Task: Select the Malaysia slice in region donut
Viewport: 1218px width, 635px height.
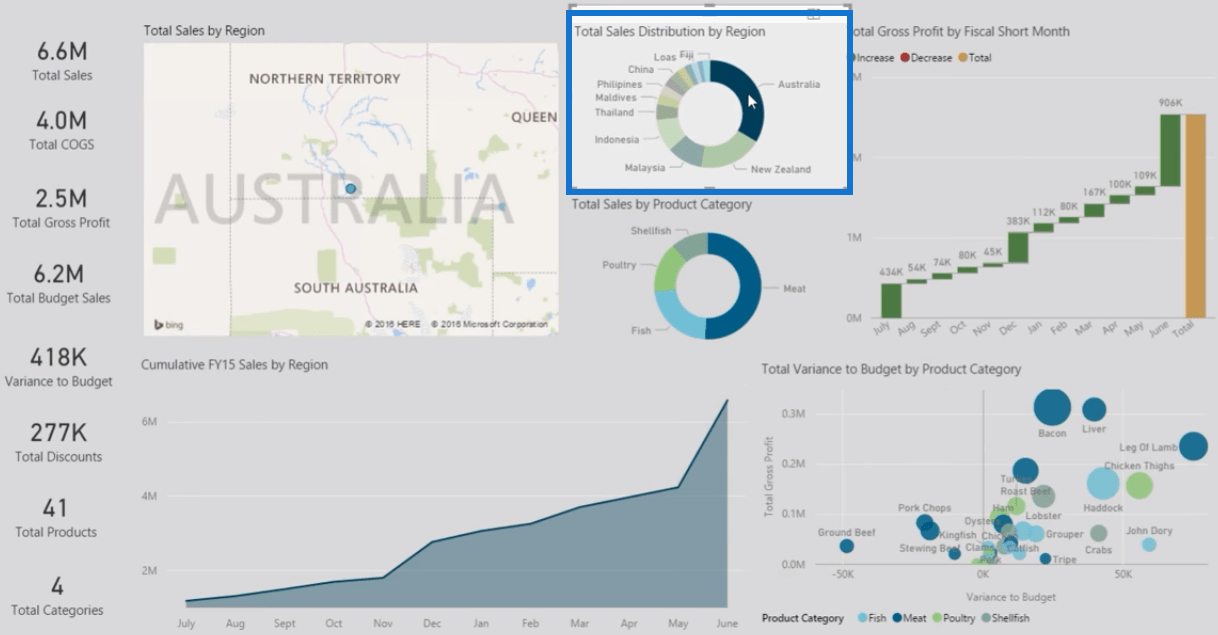Action: pyautogui.click(x=687, y=152)
